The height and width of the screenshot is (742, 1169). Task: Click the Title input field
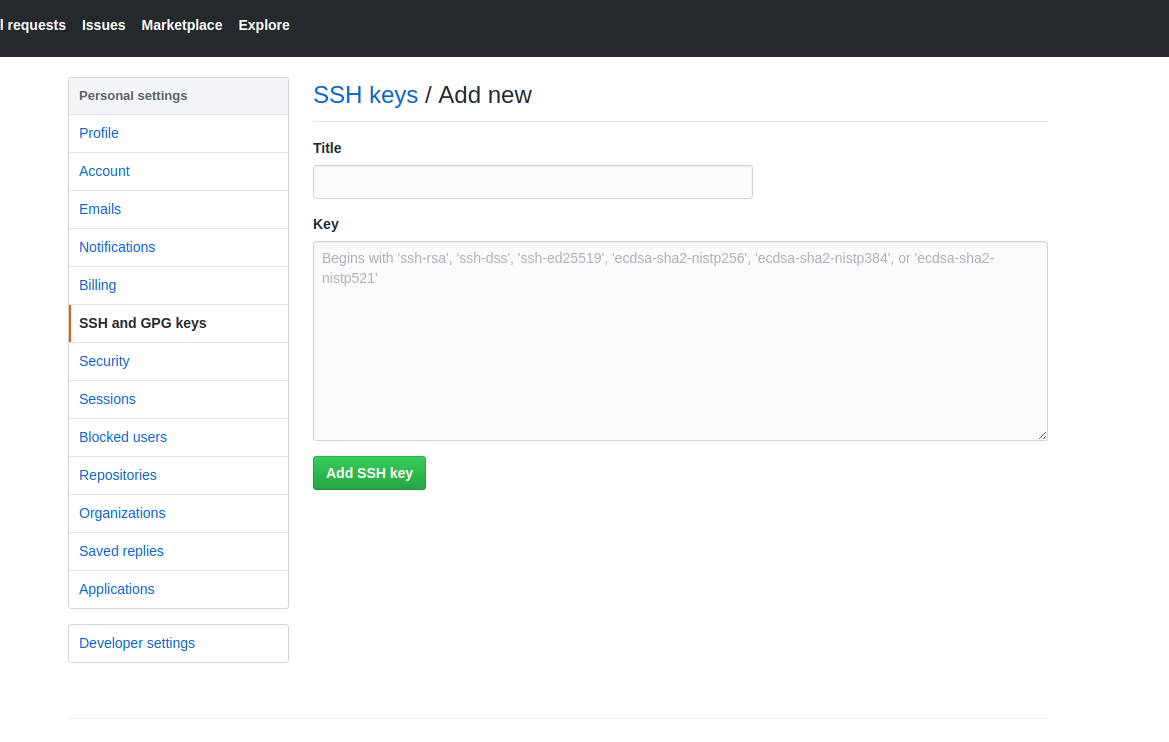point(532,182)
